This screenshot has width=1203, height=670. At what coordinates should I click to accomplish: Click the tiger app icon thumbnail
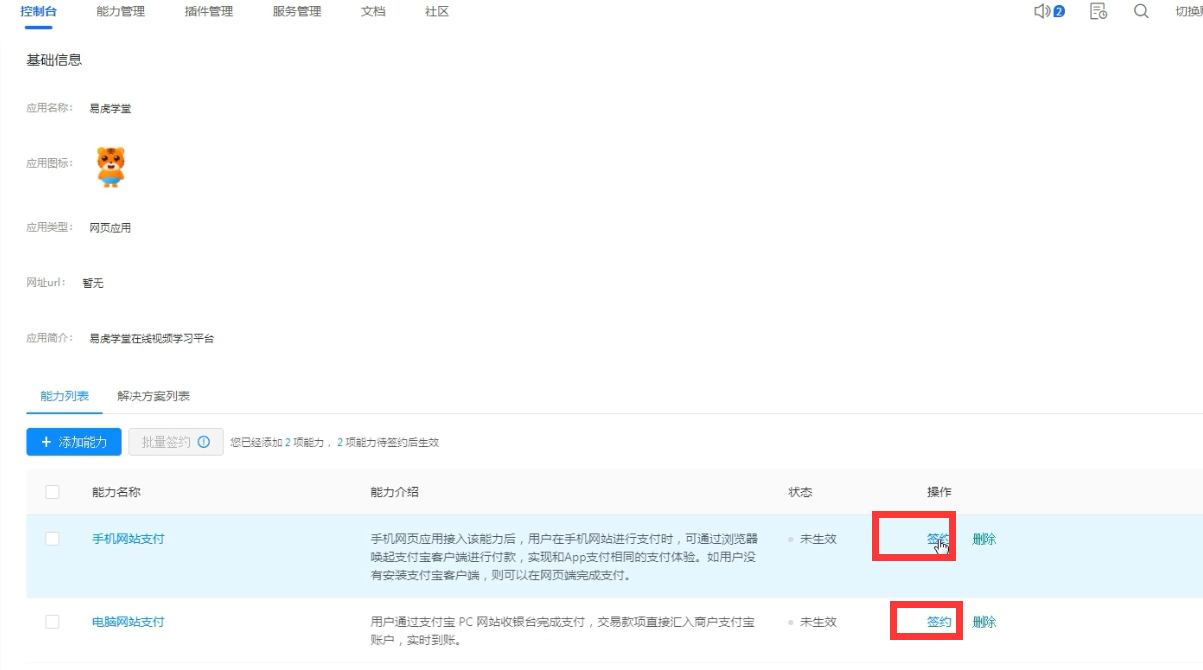pos(112,166)
